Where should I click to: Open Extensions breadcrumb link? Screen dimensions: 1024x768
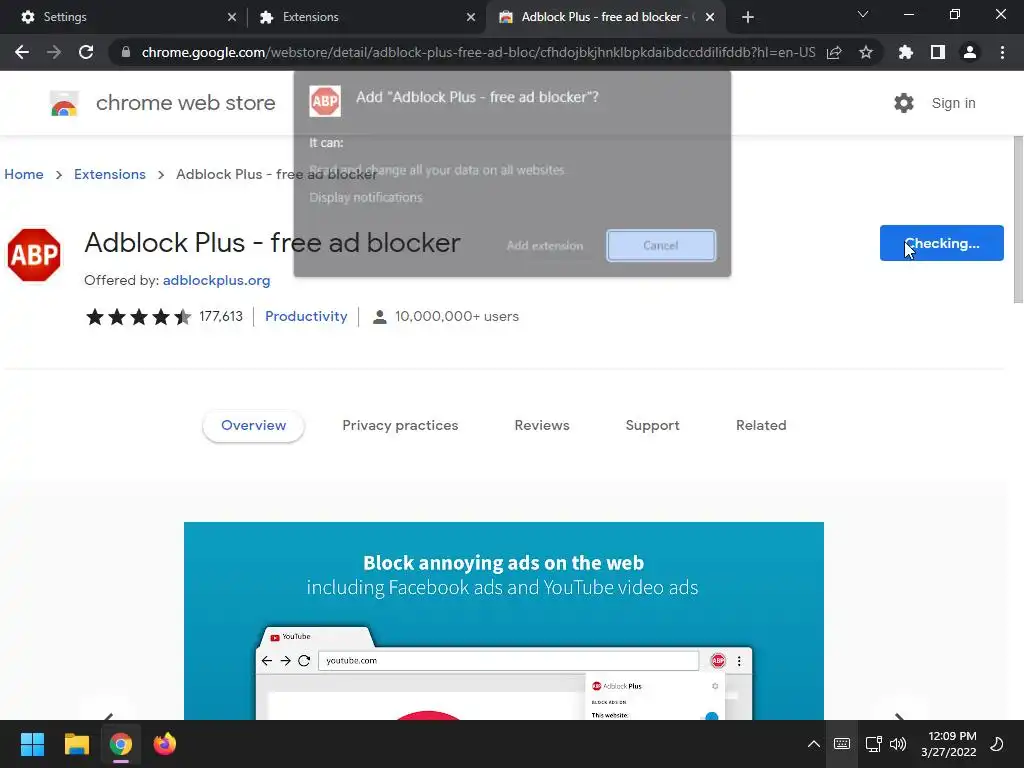click(x=110, y=174)
